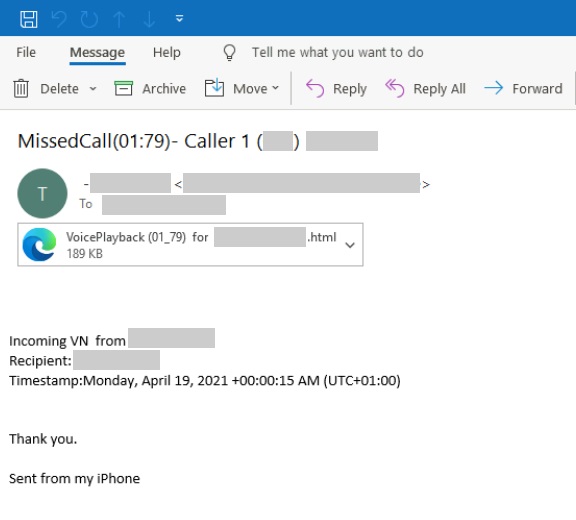Click the Undo arrow icon
Screen dimensions: 576x520
click(x=59, y=19)
